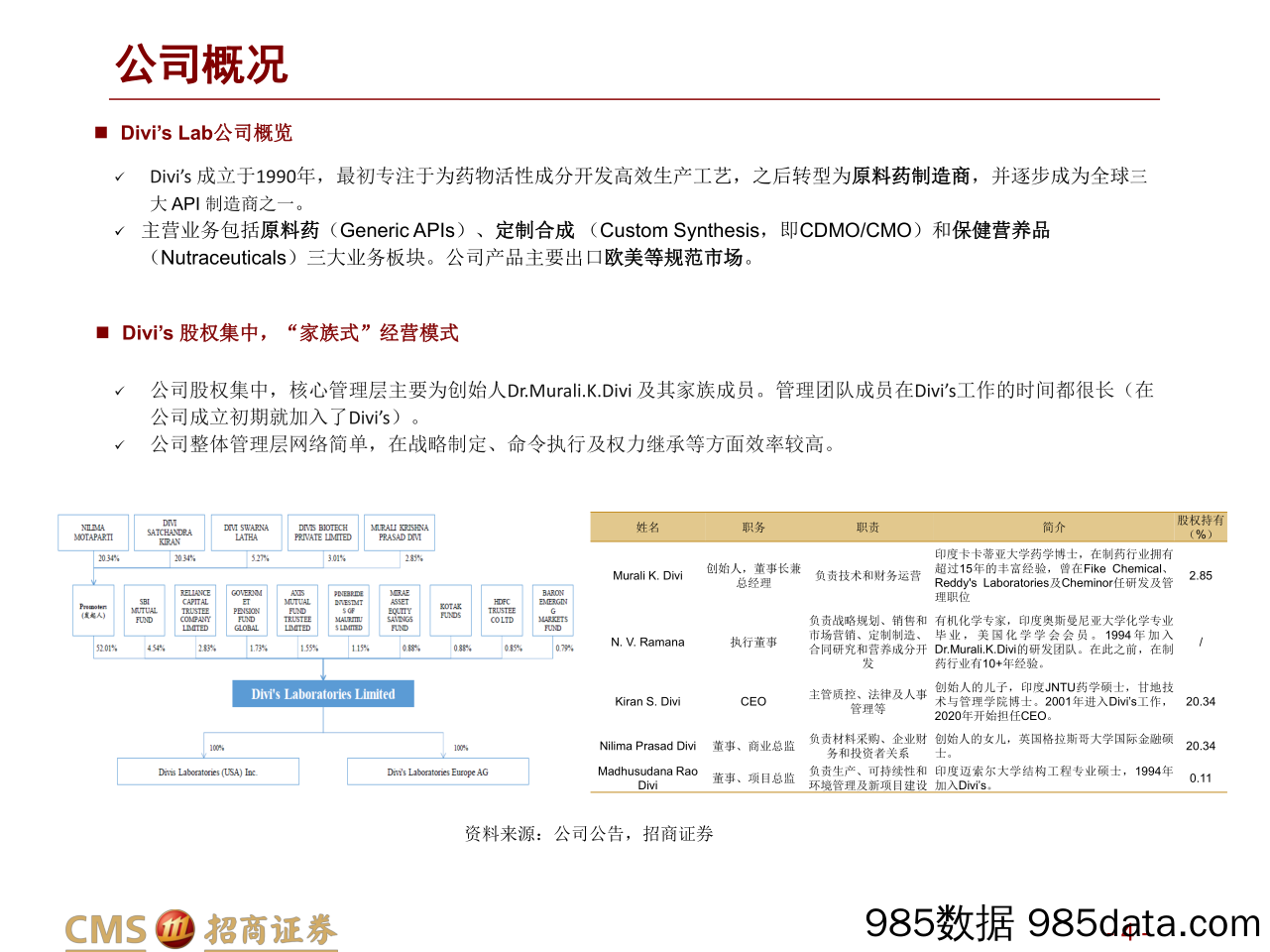Click the bold phrase 原料药制造商

pyautogui.click(x=911, y=176)
